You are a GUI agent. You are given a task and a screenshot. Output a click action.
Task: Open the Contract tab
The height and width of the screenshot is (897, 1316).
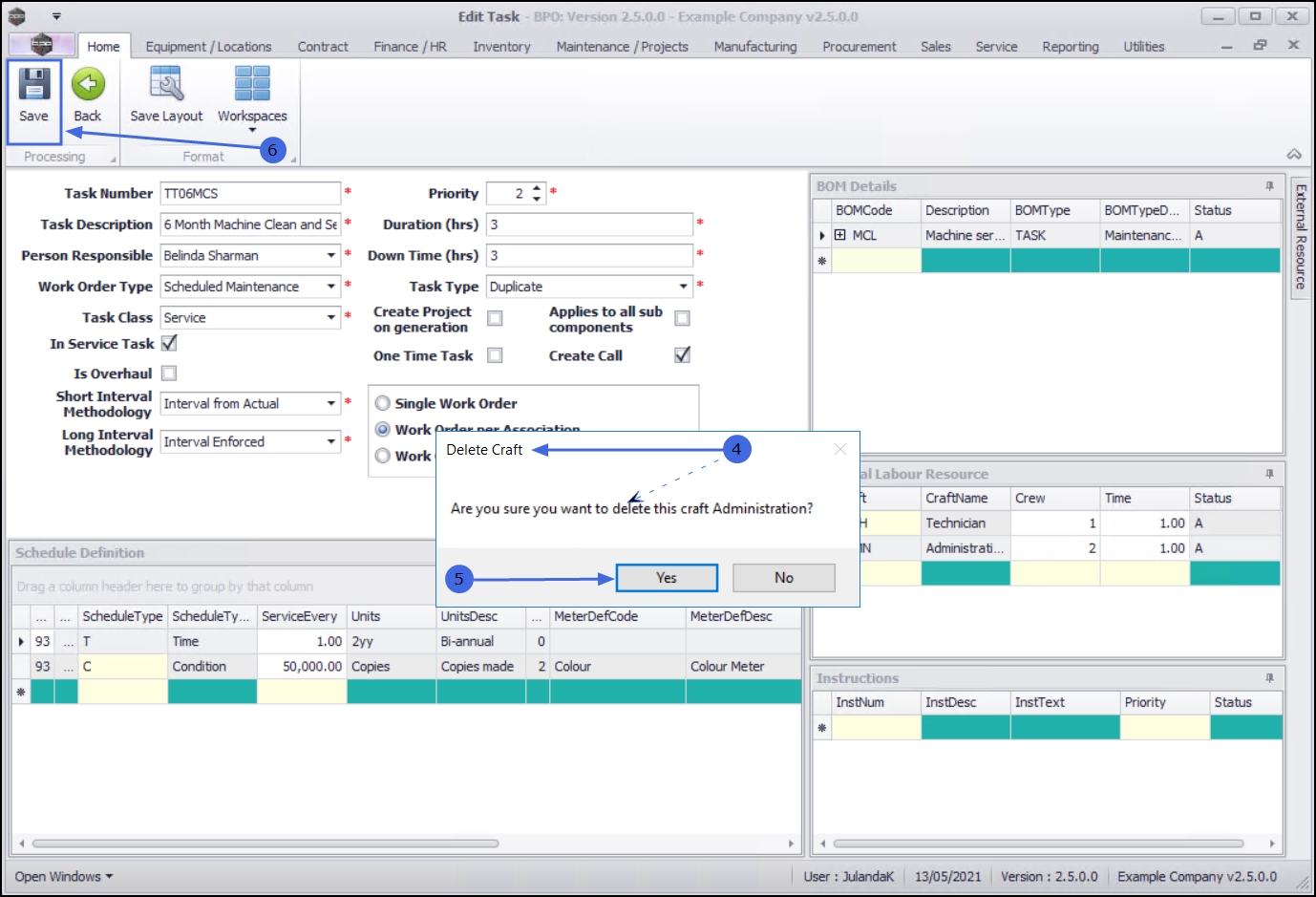coord(323,46)
